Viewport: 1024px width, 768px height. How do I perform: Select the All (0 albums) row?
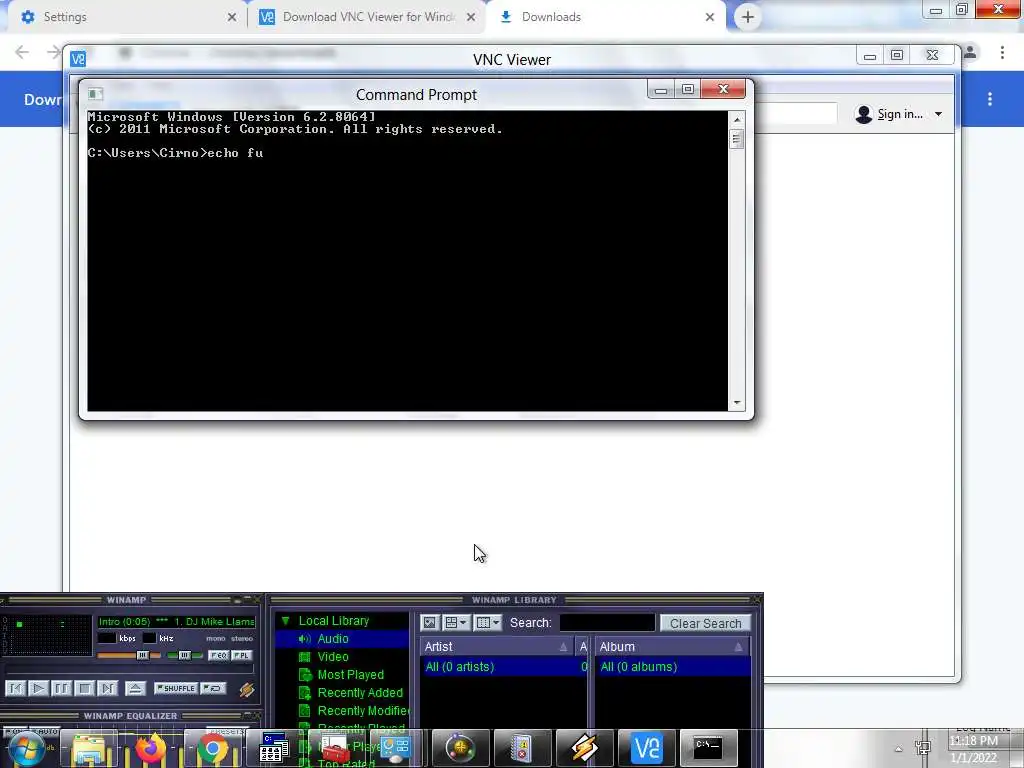(673, 667)
